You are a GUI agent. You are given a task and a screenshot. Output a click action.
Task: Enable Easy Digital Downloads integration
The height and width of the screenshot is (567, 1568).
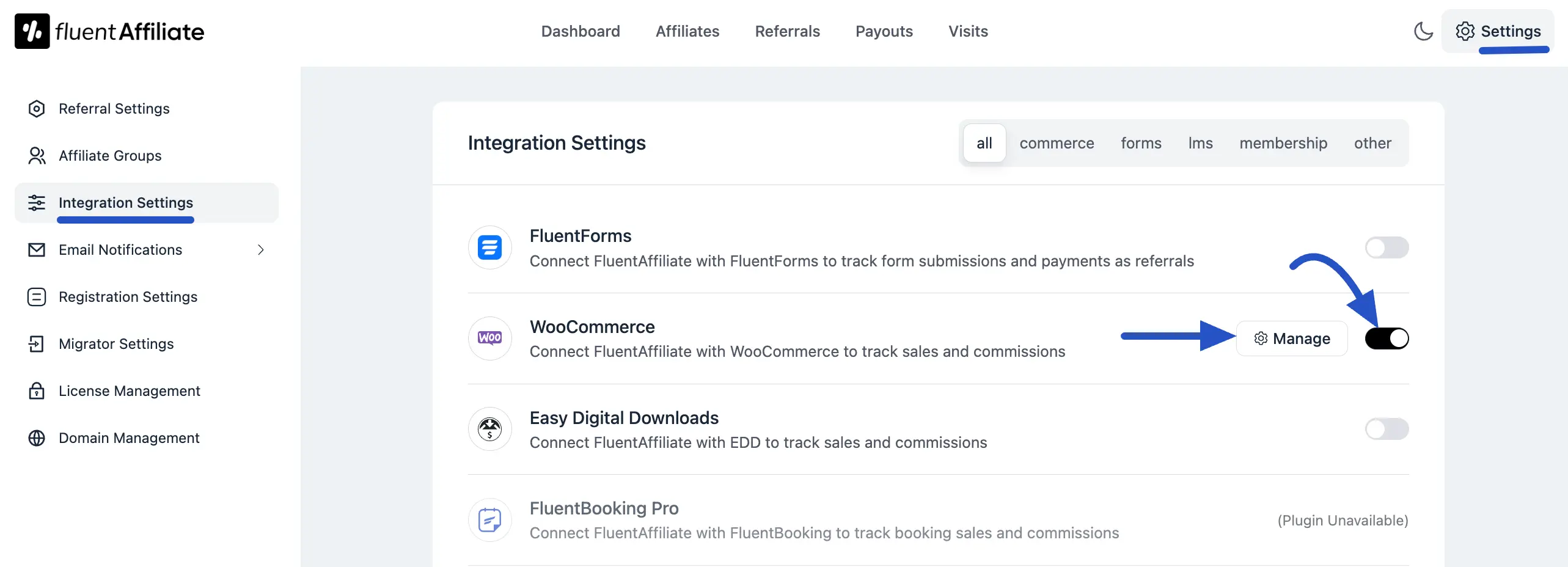(1386, 429)
